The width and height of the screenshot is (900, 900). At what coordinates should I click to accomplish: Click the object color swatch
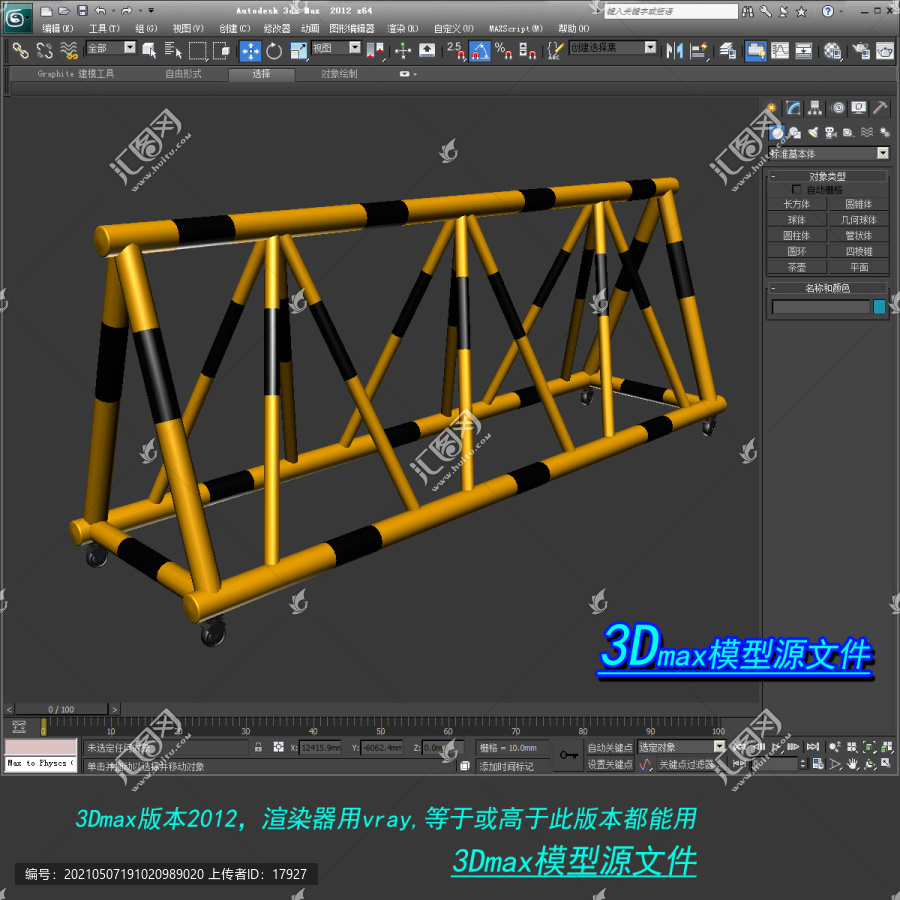pos(879,307)
